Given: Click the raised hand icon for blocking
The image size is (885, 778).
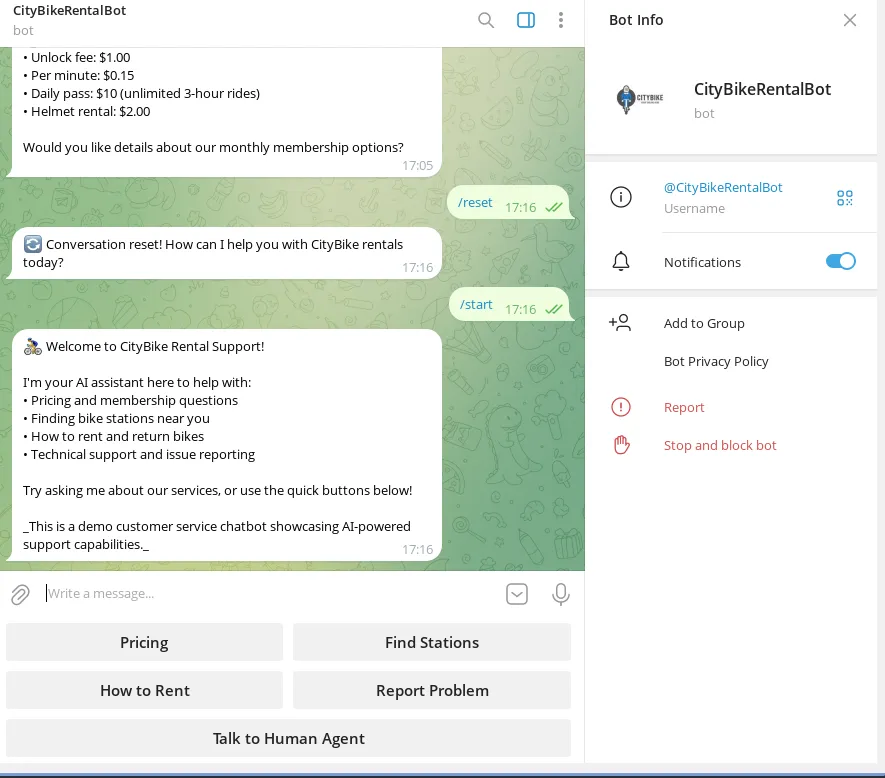Looking at the screenshot, I should [621, 445].
